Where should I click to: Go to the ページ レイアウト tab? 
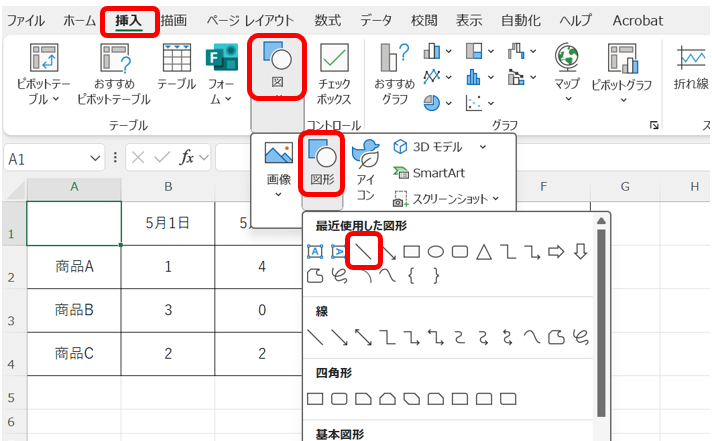(x=250, y=21)
